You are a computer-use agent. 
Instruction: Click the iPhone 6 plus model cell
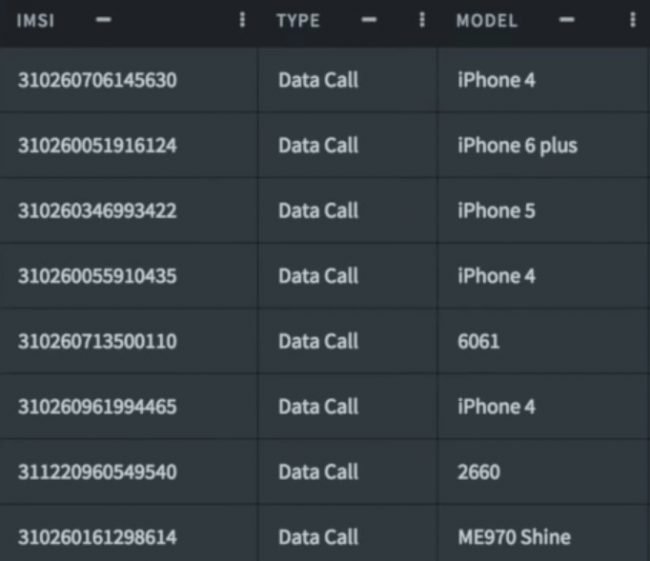click(x=517, y=146)
